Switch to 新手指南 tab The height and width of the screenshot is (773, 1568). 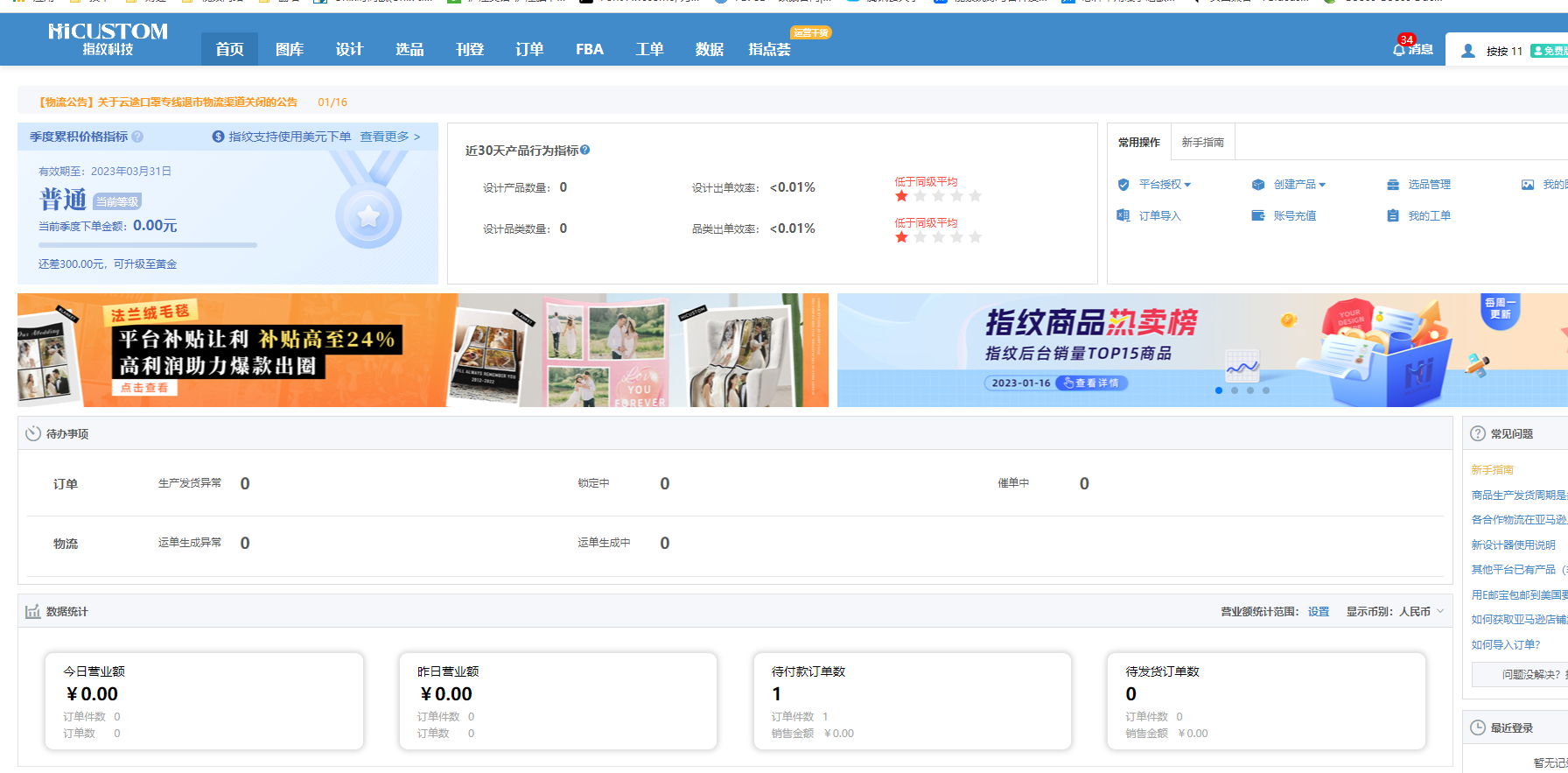(1203, 142)
